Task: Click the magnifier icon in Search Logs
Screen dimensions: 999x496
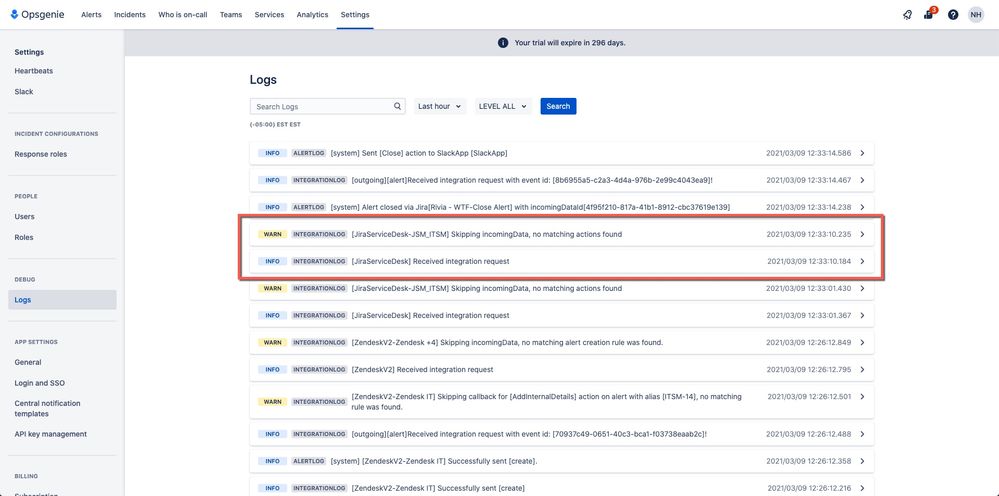Action: (x=397, y=106)
